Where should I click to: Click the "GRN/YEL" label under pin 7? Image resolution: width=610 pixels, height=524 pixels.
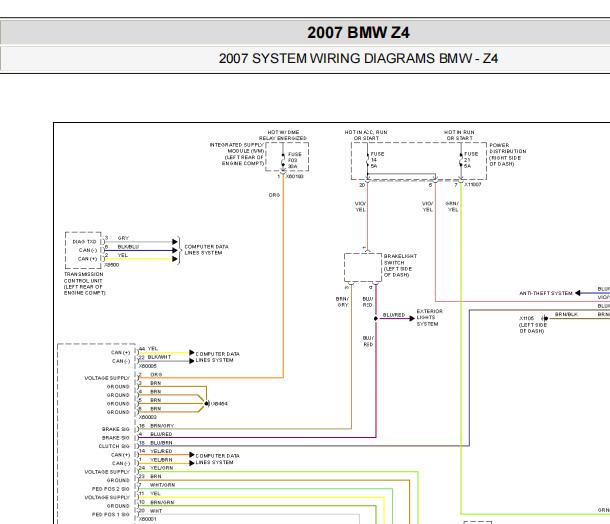(x=452, y=207)
